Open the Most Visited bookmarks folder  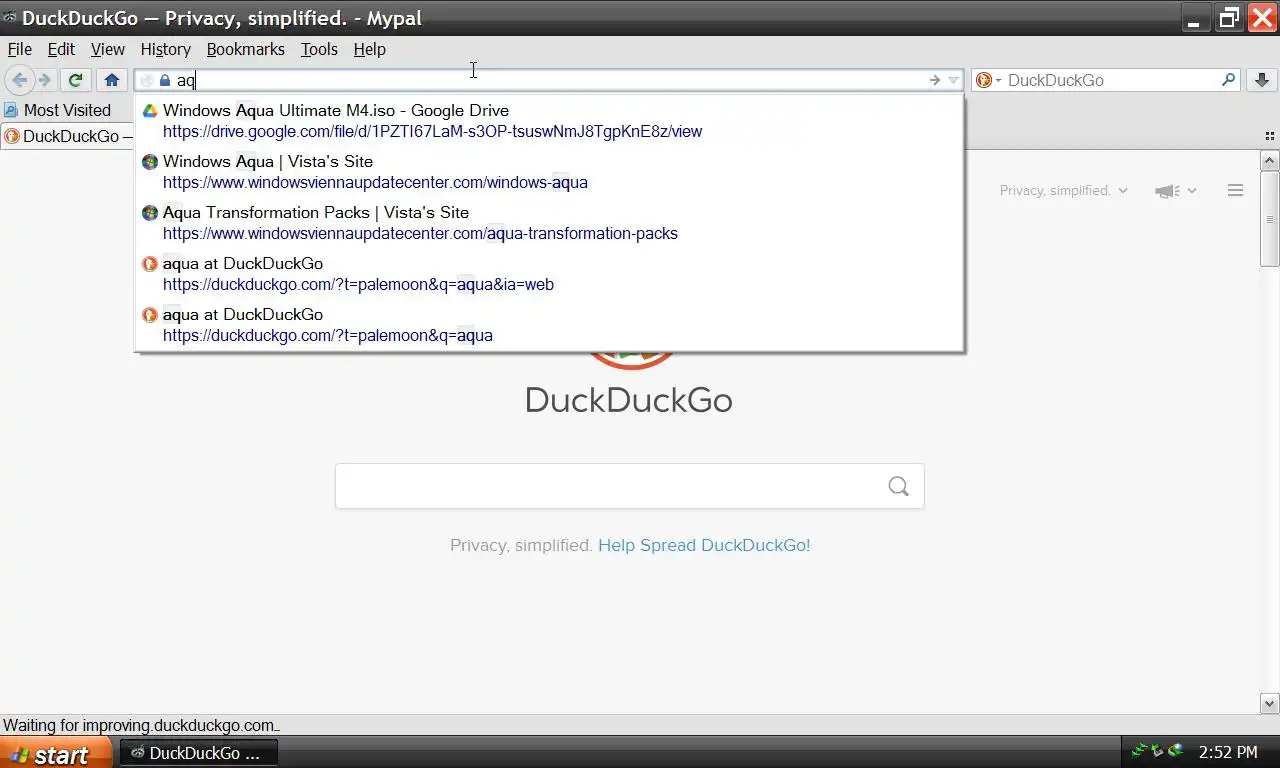[57, 110]
